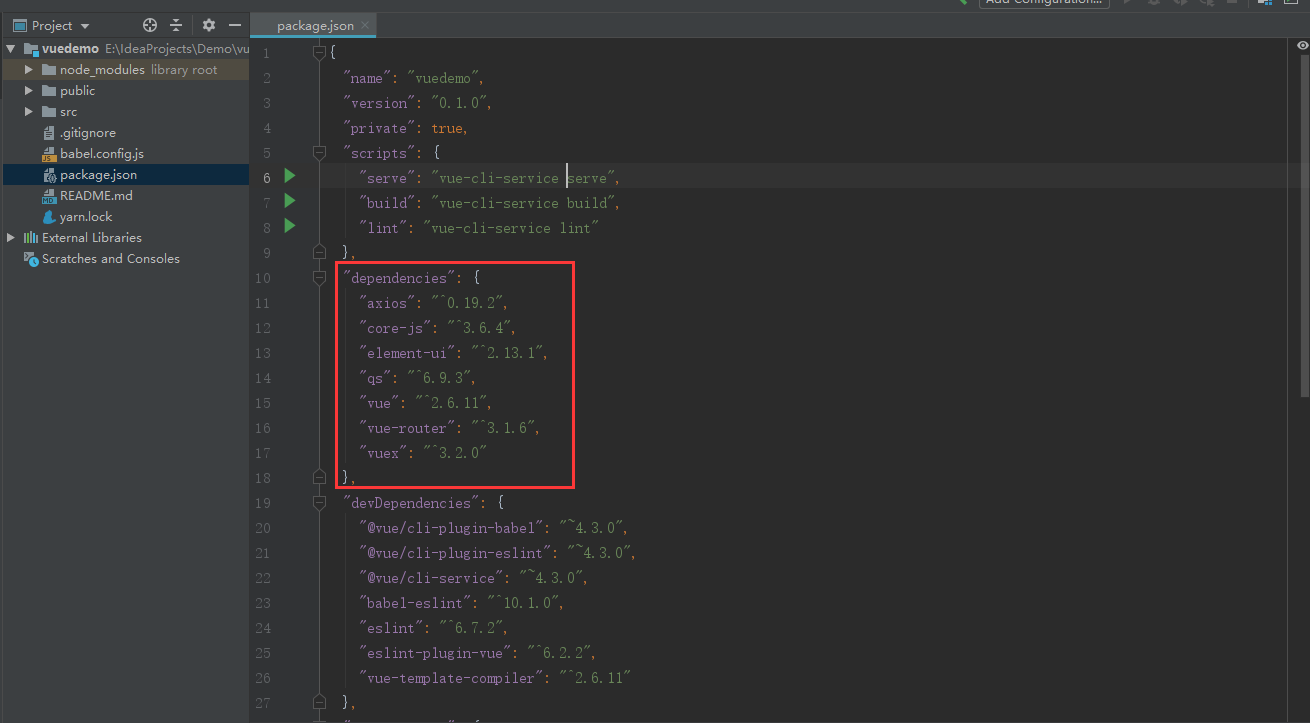Run the serve script gutter arrow
Viewport: 1310px width, 723px height.
click(290, 176)
